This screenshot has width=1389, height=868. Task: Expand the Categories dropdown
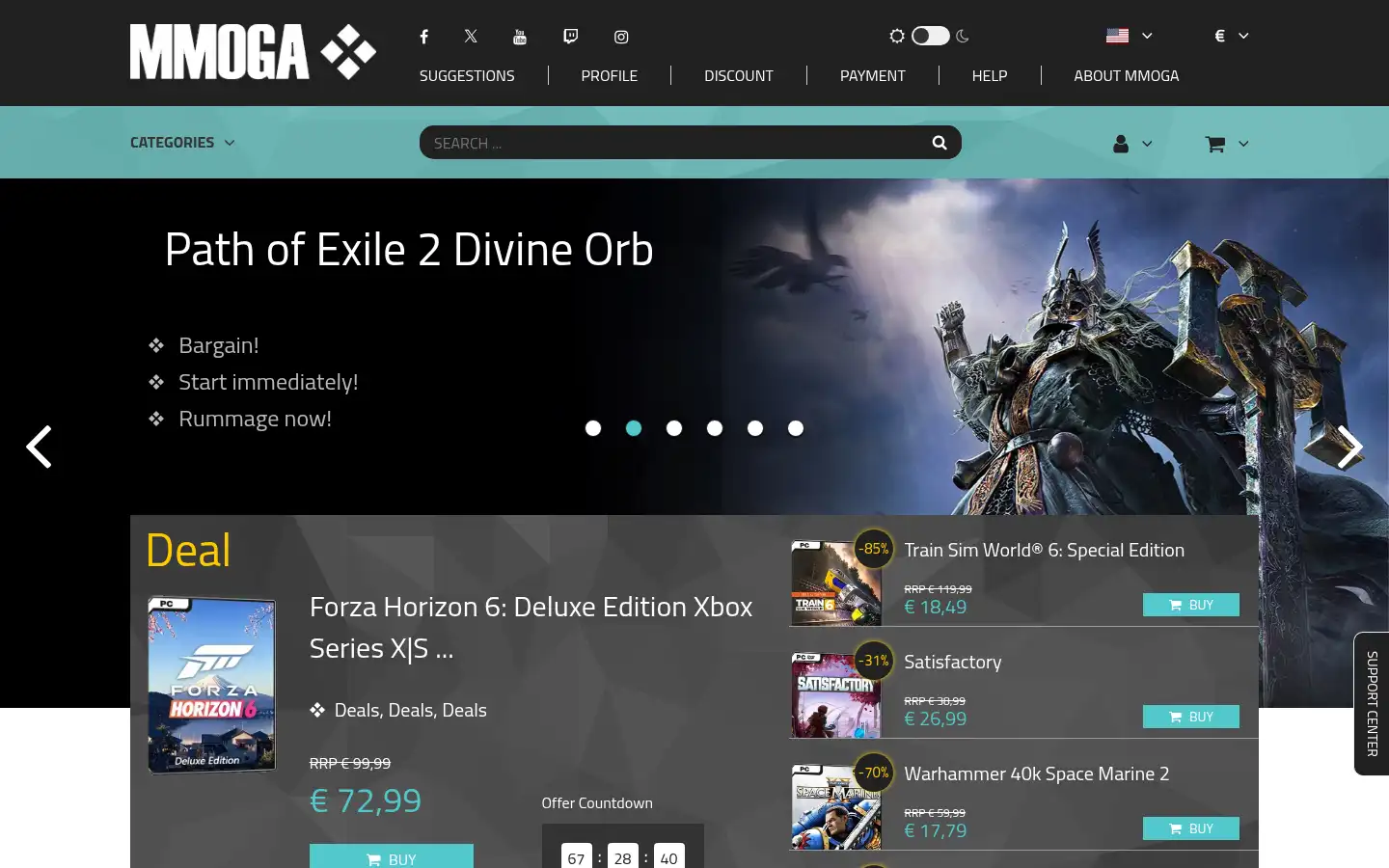(x=182, y=143)
